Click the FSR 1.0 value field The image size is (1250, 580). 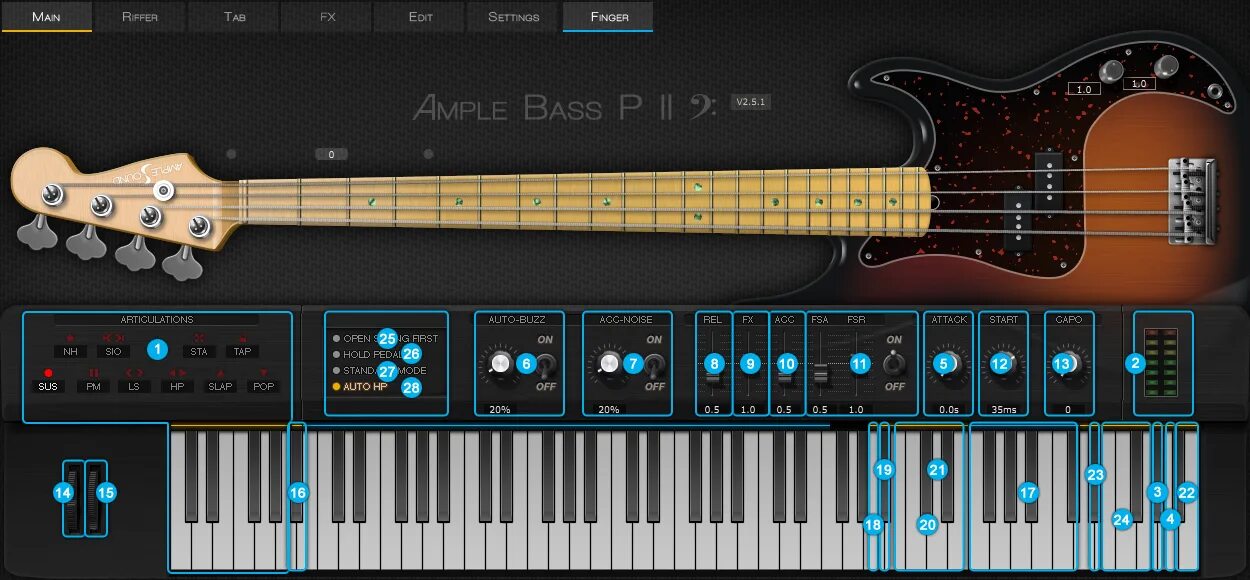[x=856, y=410]
